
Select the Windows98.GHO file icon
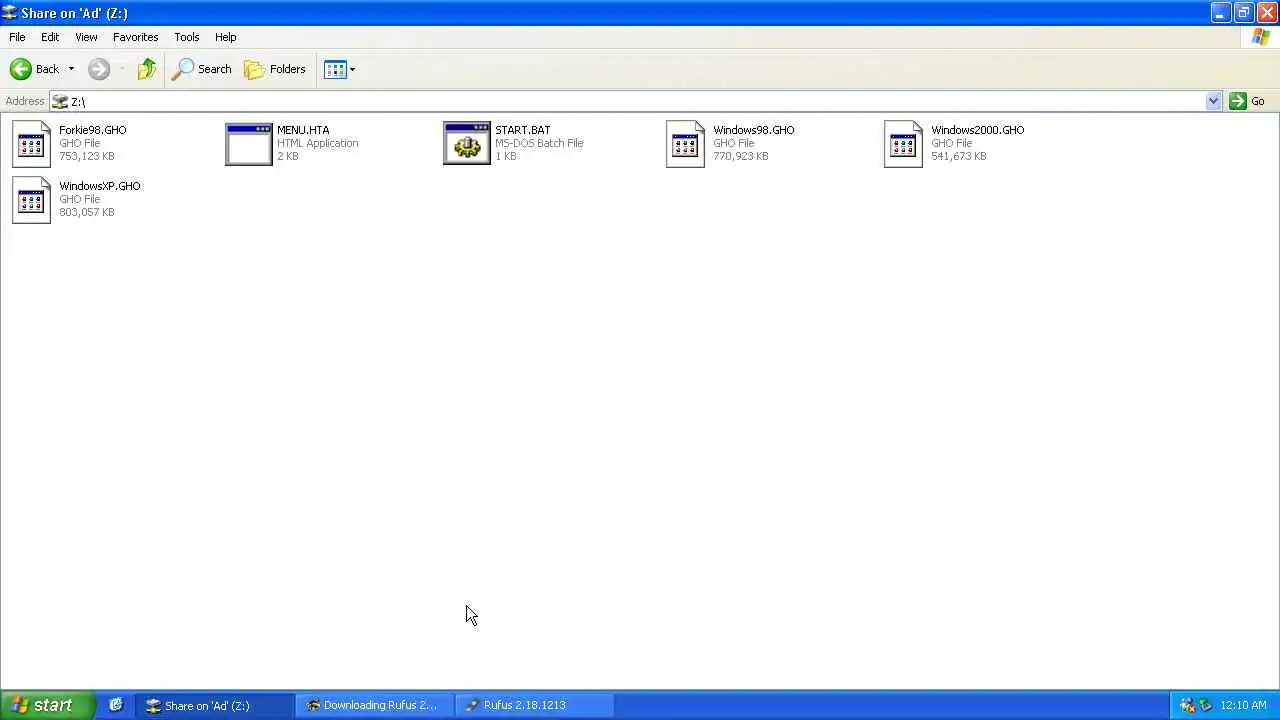click(685, 143)
